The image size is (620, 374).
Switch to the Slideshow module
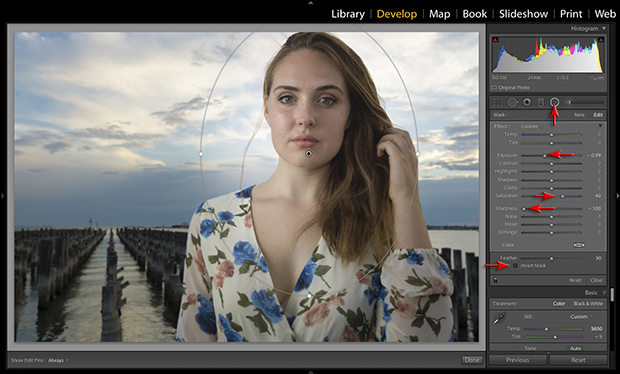pyautogui.click(x=523, y=14)
